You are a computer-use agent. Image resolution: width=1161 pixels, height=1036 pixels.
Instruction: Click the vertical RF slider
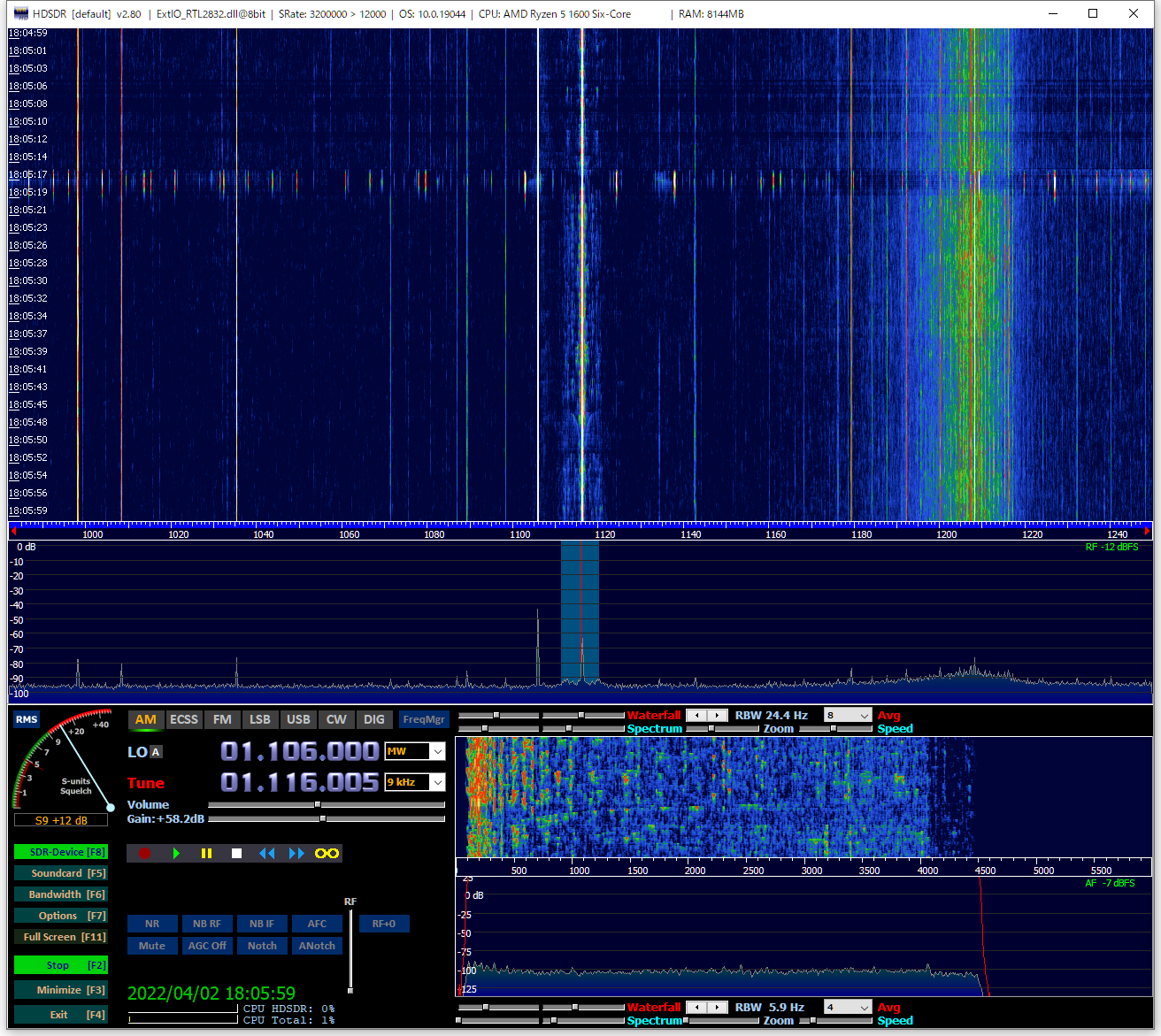coord(350,951)
